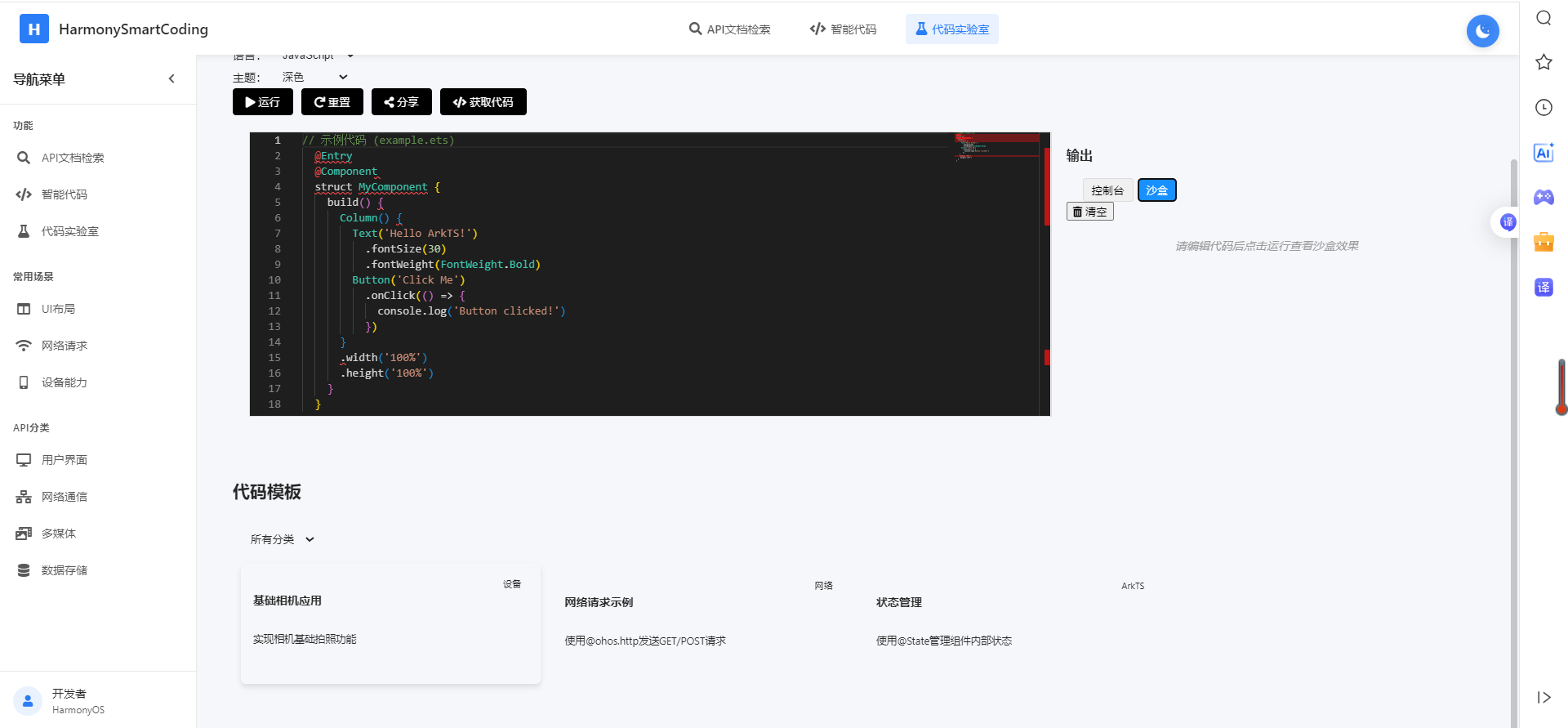This screenshot has width=1568, height=728.
Task: Open the 网络请求示例 template card
Action: click(x=702, y=625)
